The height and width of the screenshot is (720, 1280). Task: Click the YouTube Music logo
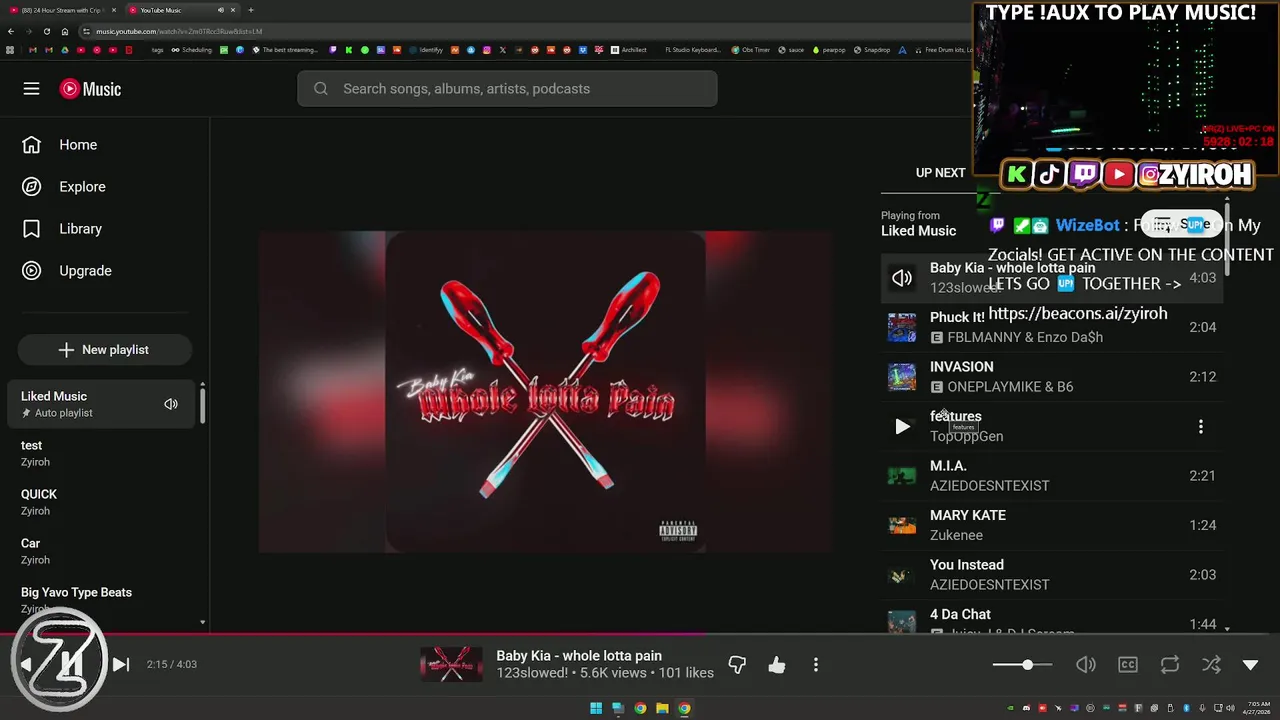coord(90,89)
